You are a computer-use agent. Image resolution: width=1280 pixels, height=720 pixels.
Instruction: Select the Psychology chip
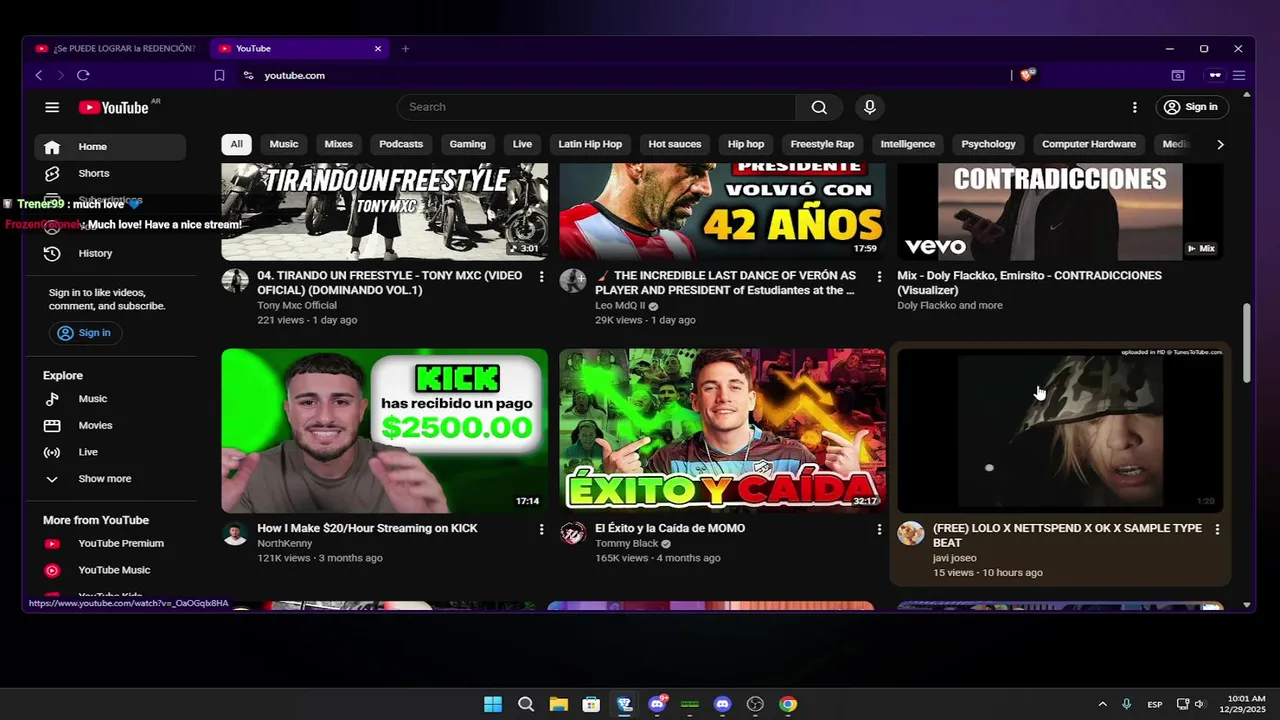click(988, 144)
